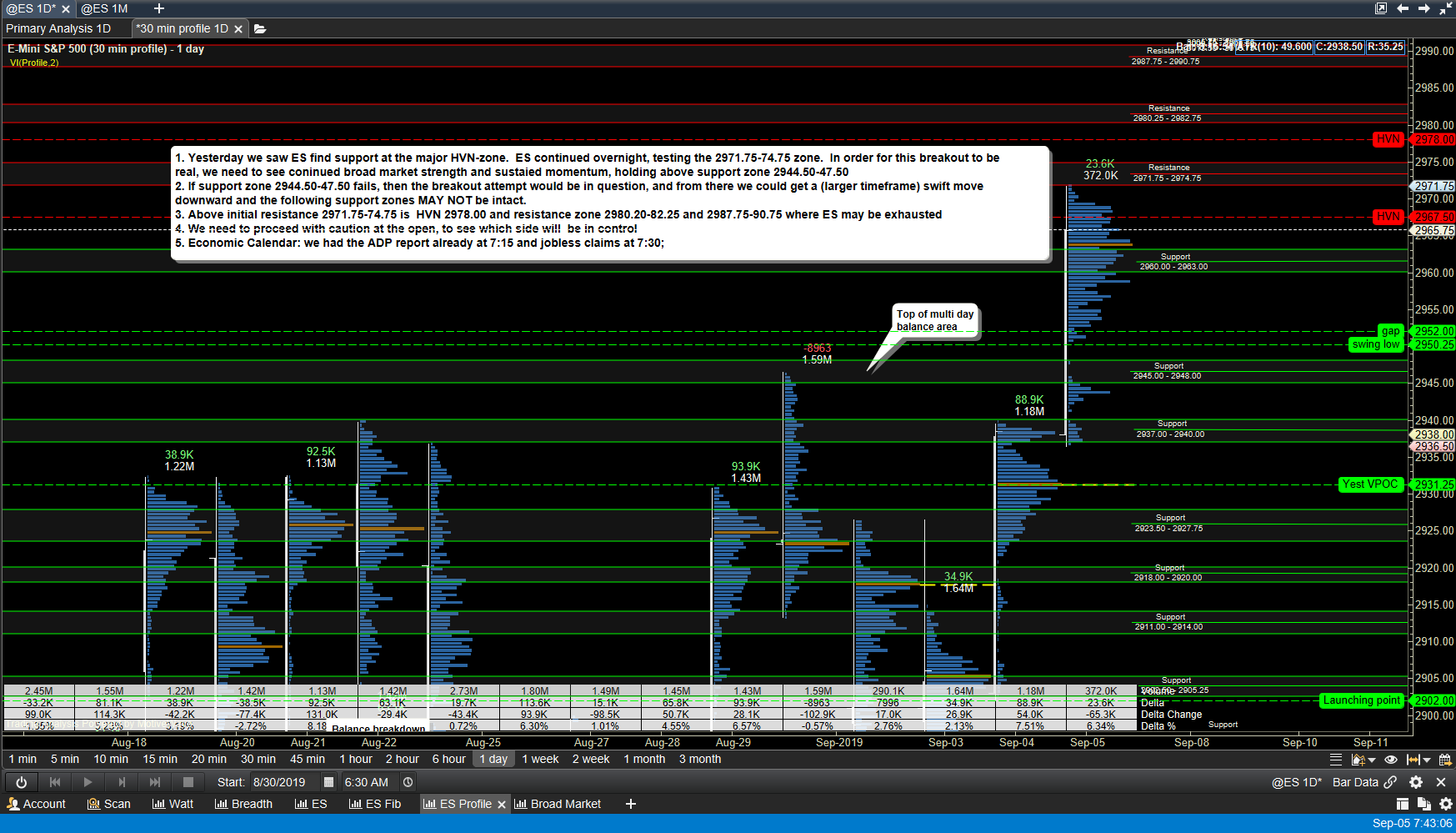This screenshot has height=833, width=1456.
Task: Select the 3 month timeframe
Action: [x=700, y=759]
